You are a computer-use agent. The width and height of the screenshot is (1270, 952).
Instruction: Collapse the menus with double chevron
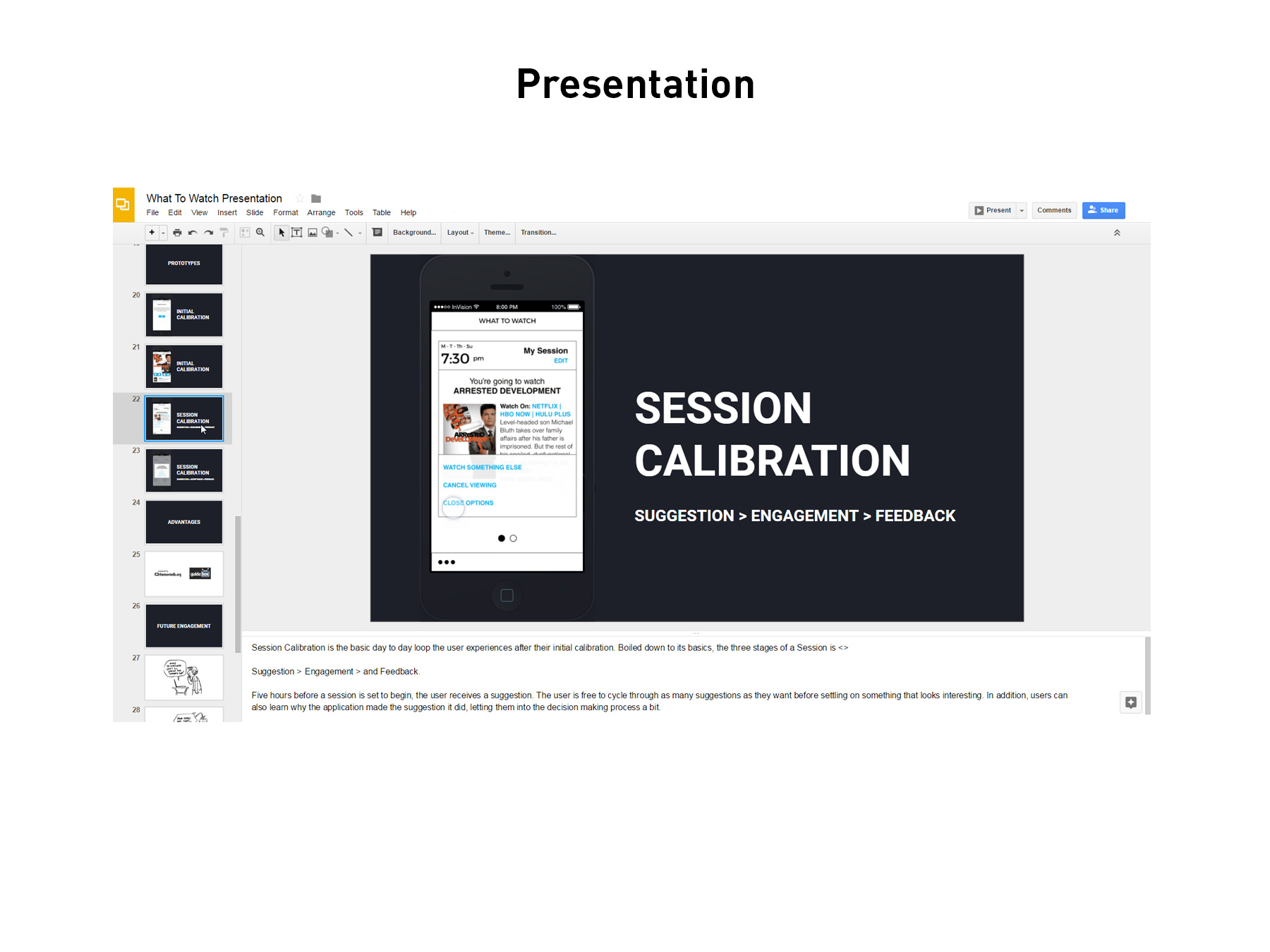click(x=1117, y=233)
